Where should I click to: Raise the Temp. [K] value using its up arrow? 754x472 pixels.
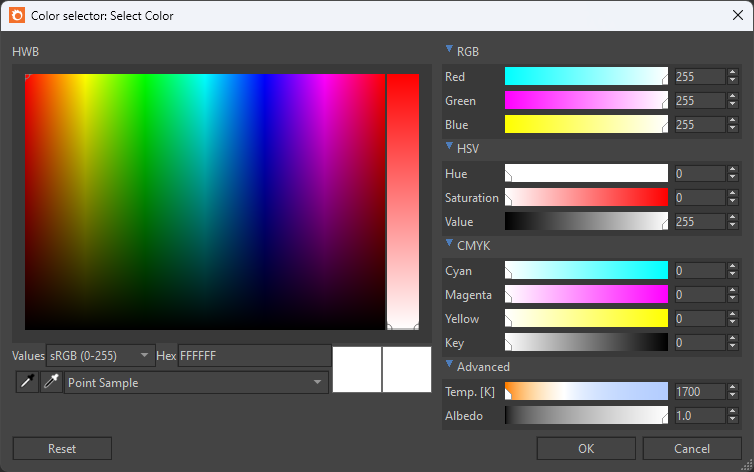click(734, 387)
